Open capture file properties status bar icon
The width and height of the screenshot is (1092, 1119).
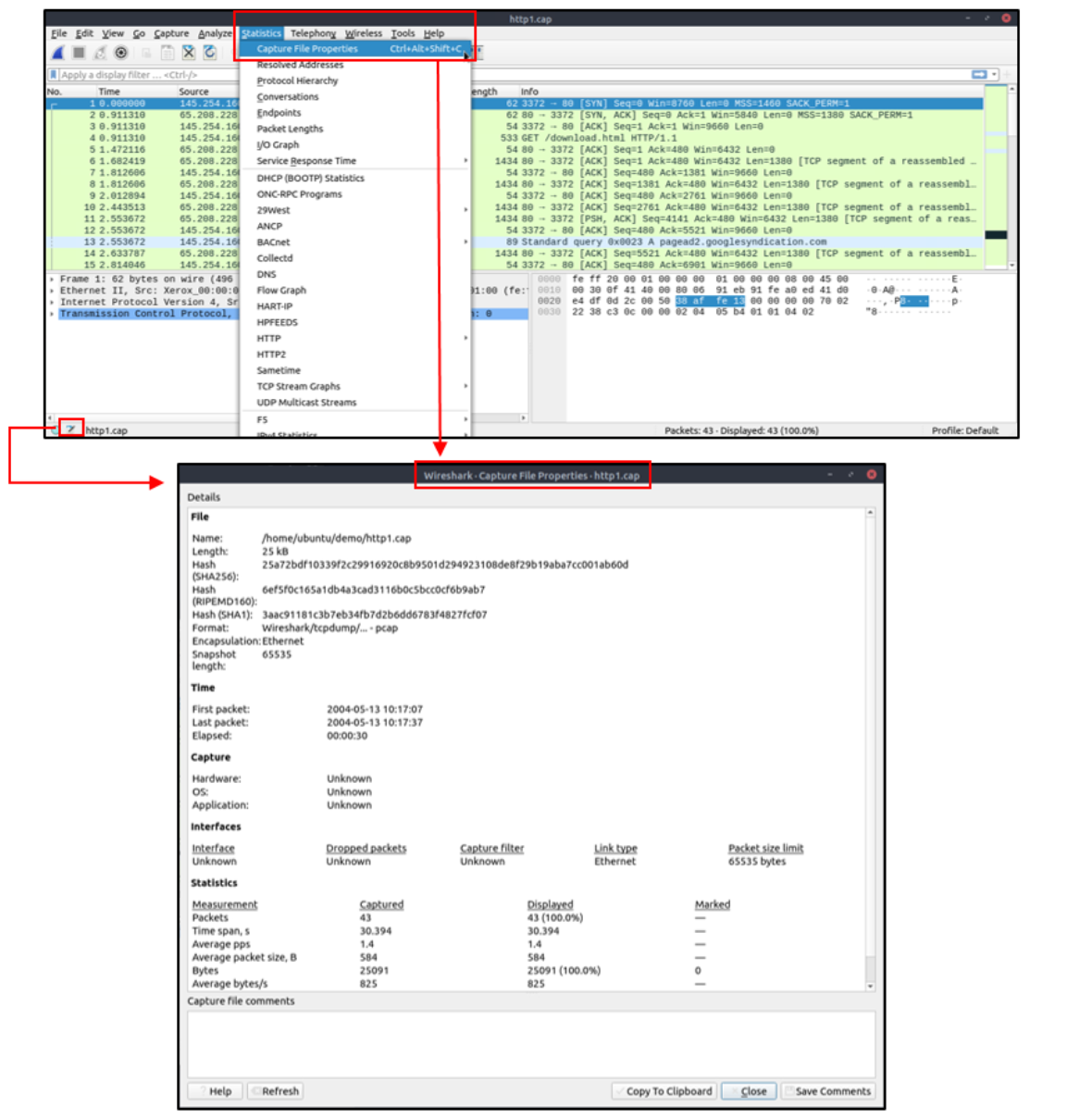(x=70, y=429)
